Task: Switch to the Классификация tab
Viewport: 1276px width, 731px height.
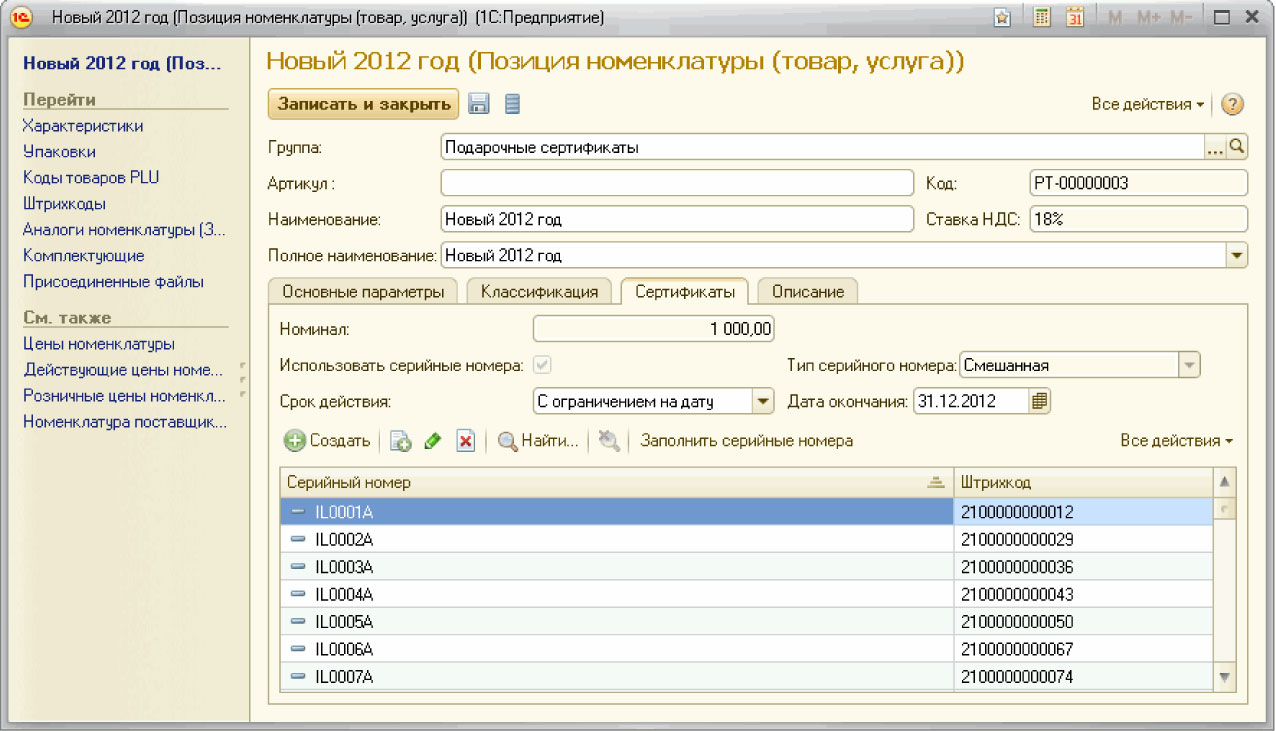Action: [539, 292]
